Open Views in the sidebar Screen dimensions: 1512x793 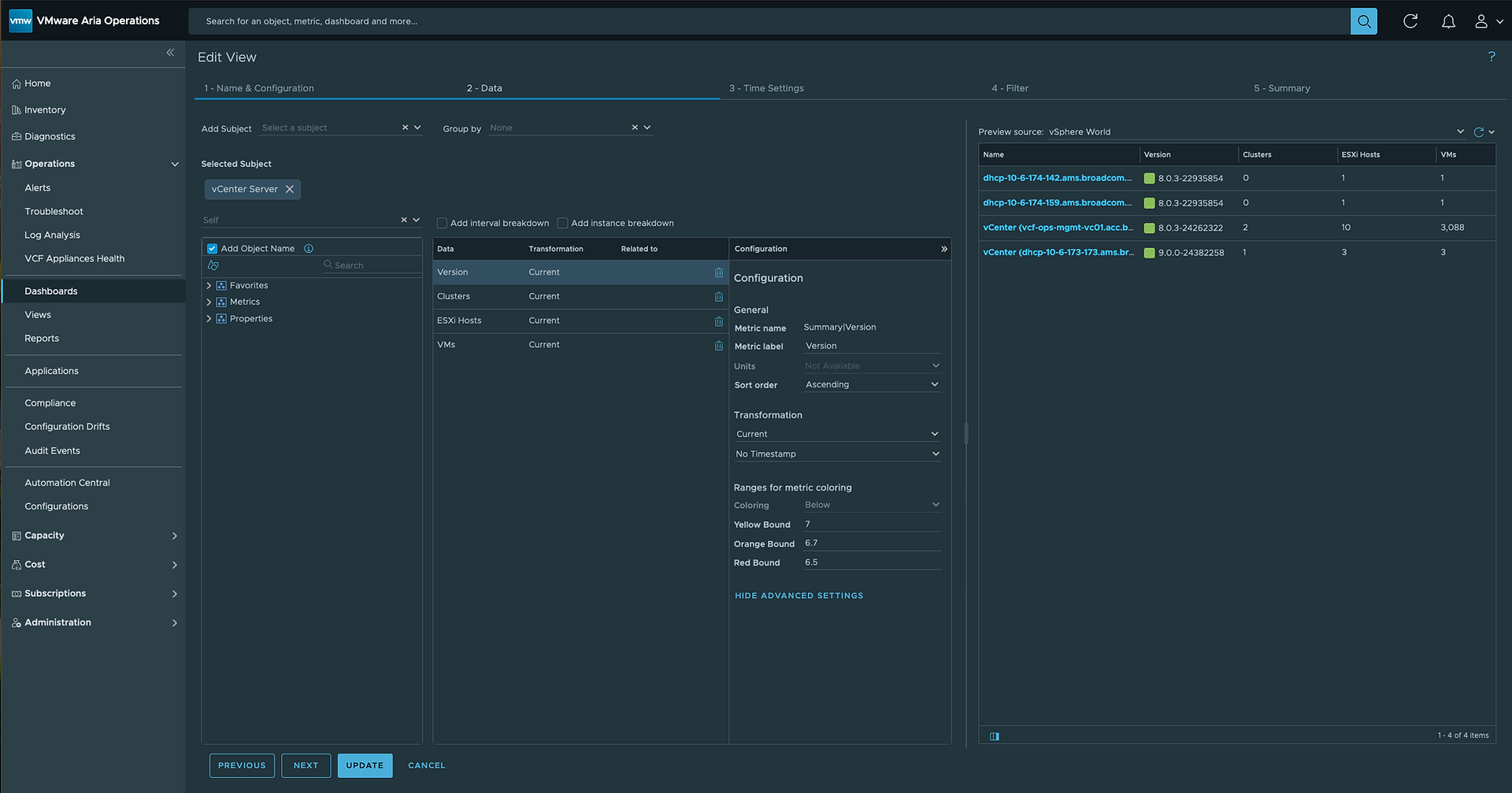(38, 315)
